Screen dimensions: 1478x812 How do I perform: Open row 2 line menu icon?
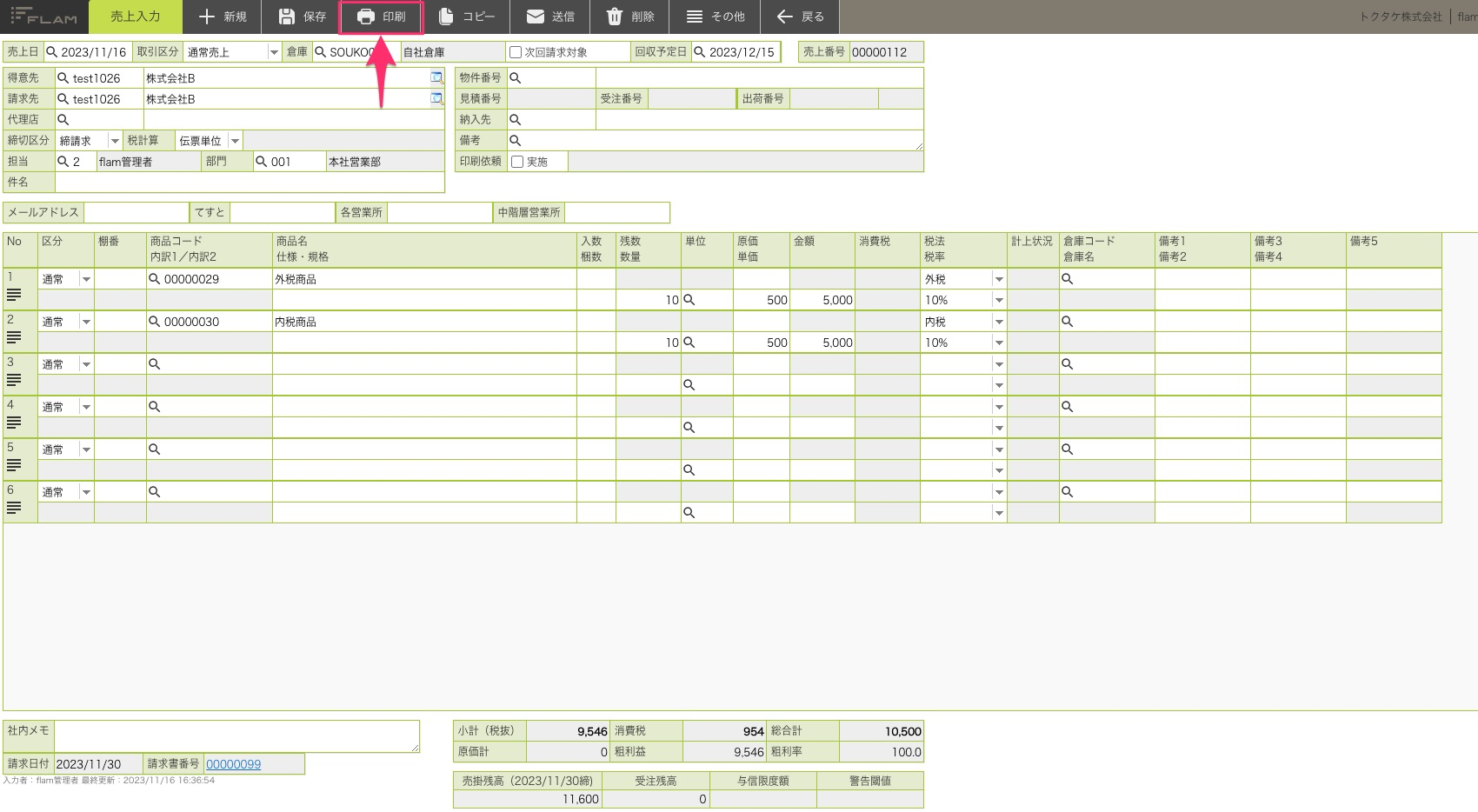point(14,338)
